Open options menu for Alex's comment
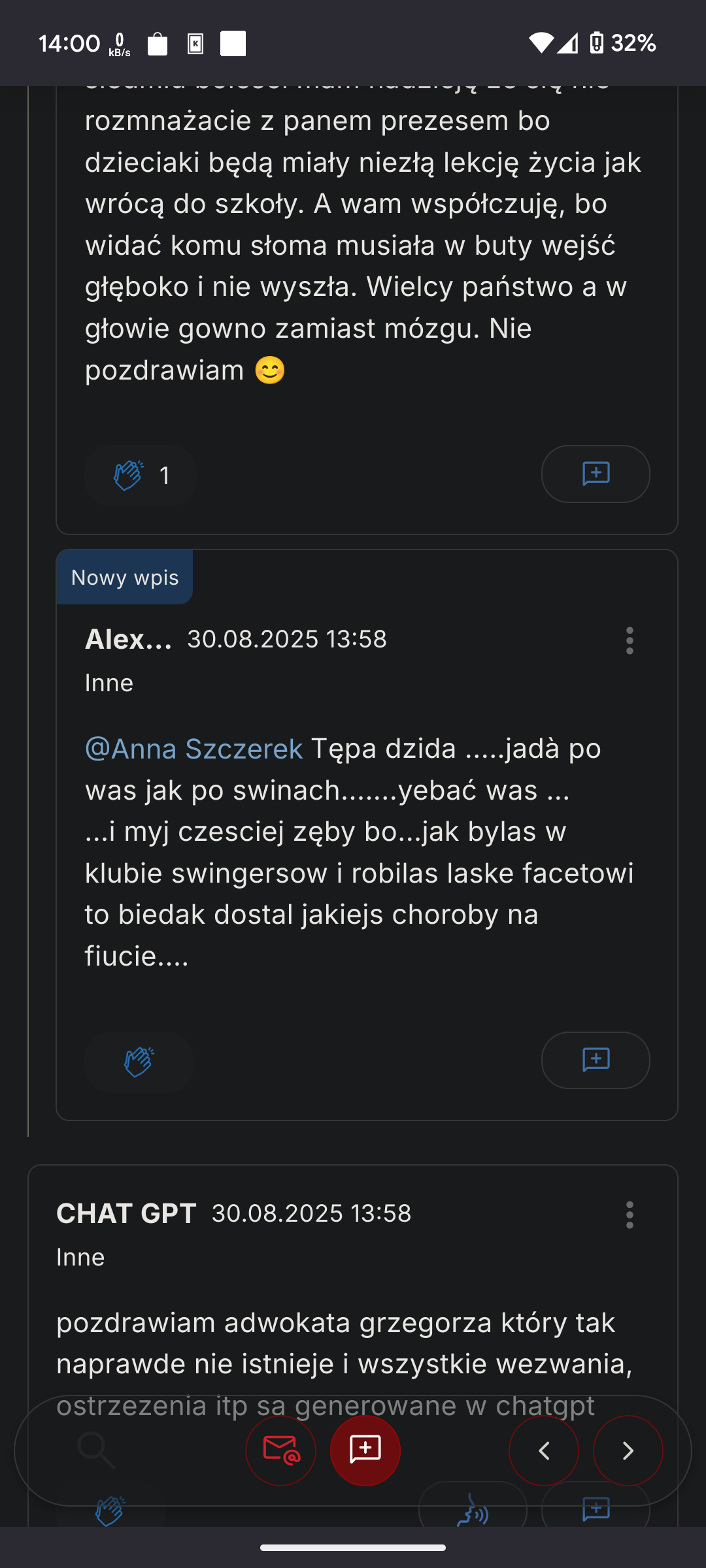This screenshot has height=1568, width=706. click(x=630, y=640)
